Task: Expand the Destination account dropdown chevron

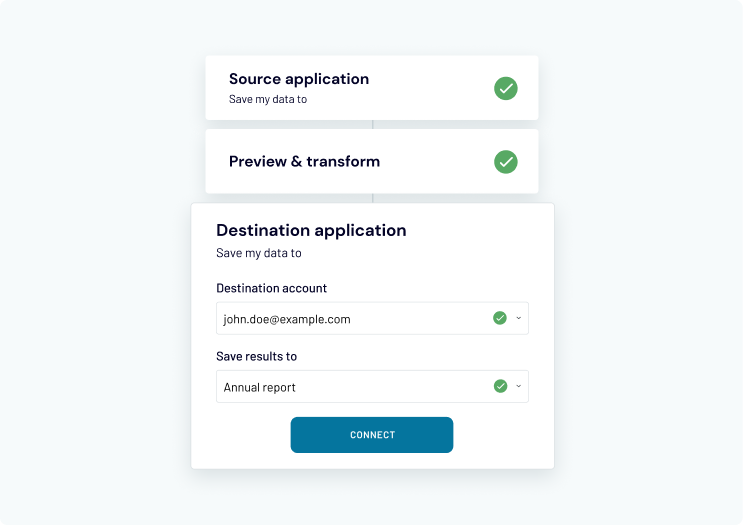Action: (519, 318)
